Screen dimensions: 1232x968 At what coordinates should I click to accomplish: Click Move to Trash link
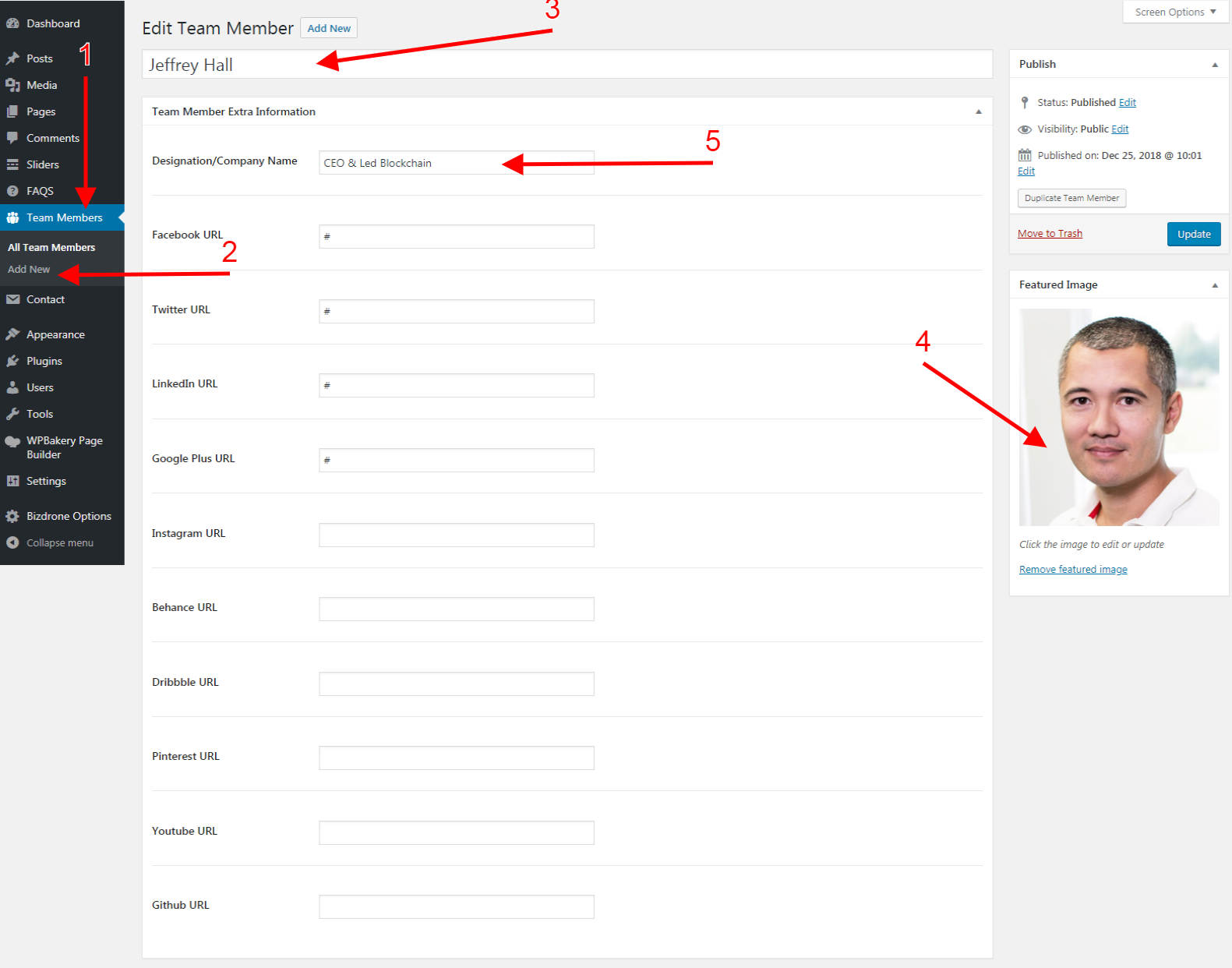pyautogui.click(x=1050, y=233)
